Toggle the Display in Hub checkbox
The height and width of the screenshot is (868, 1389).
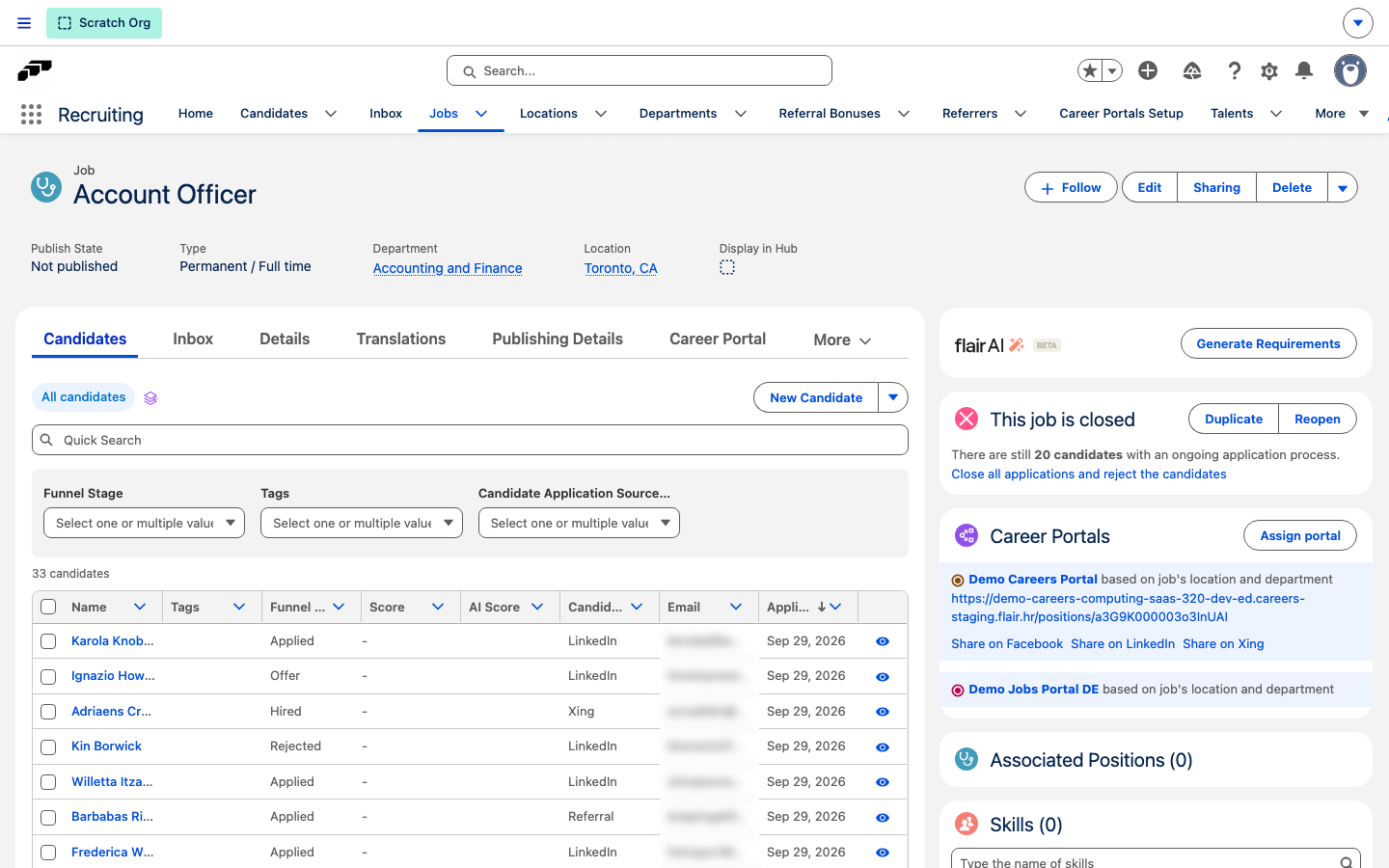pyautogui.click(x=727, y=267)
